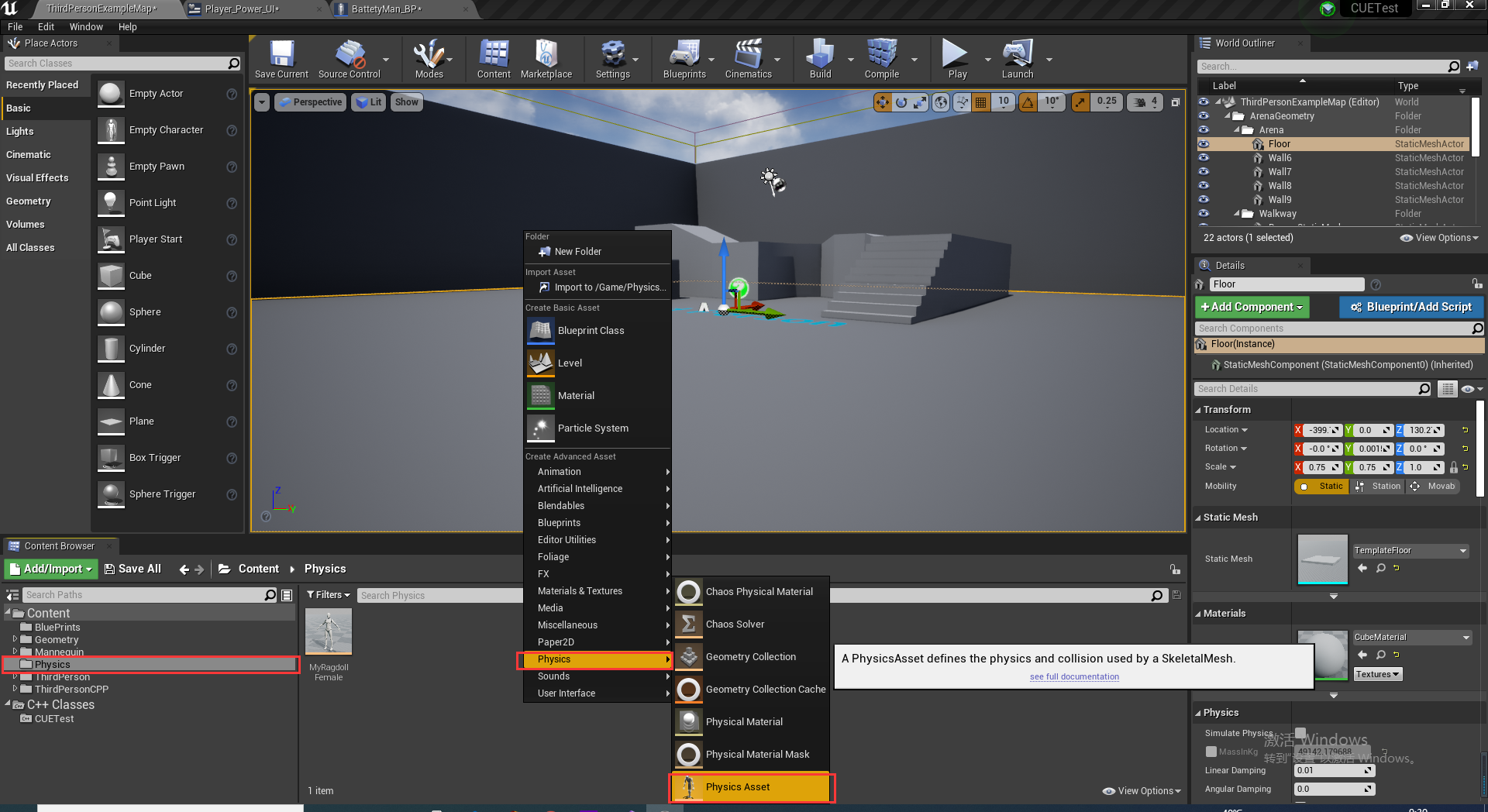This screenshot has height=812, width=1488.
Task: Enable the Simulate Physics checkbox
Action: [x=1300, y=732]
